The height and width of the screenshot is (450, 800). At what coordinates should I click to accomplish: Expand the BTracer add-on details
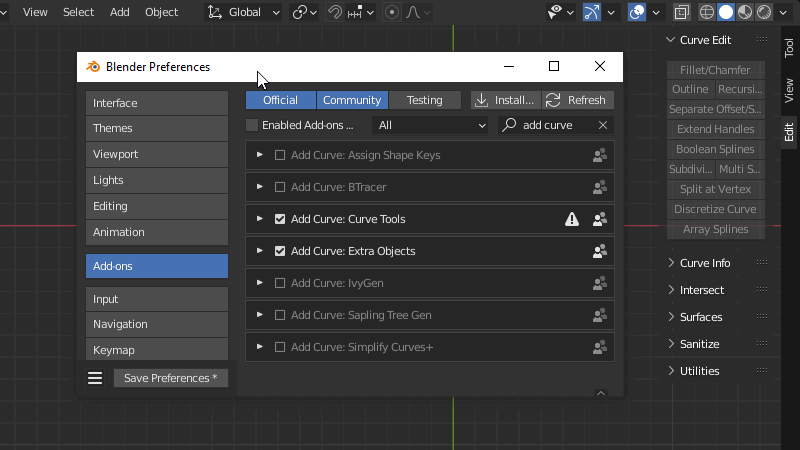[x=260, y=187]
